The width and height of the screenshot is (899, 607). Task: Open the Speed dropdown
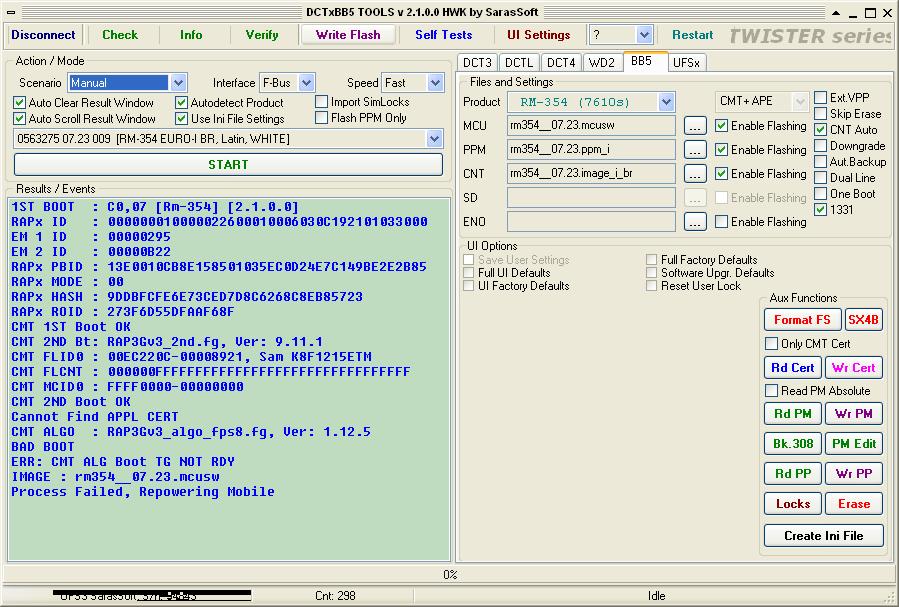(435, 83)
